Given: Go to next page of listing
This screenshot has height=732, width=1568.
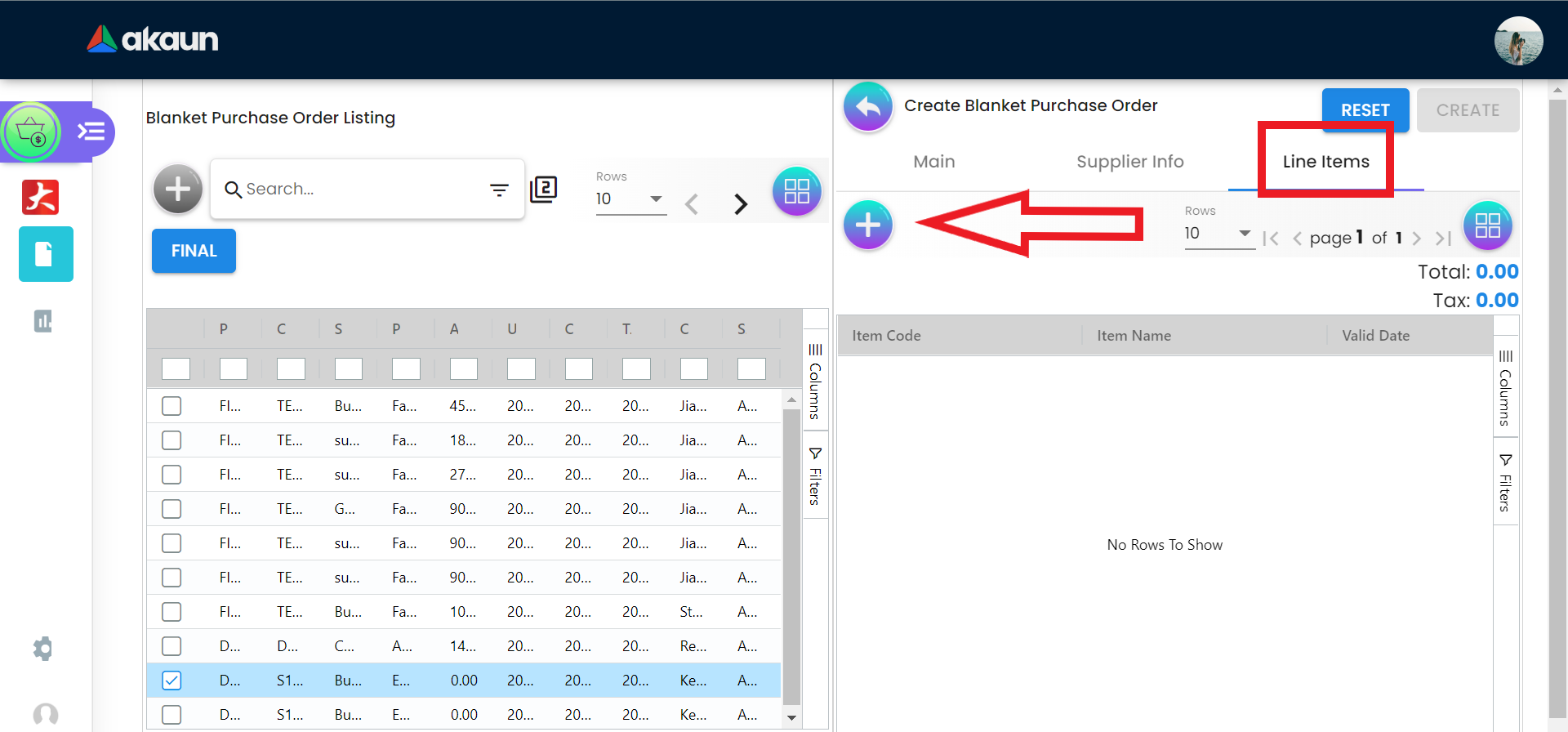Looking at the screenshot, I should [x=741, y=203].
